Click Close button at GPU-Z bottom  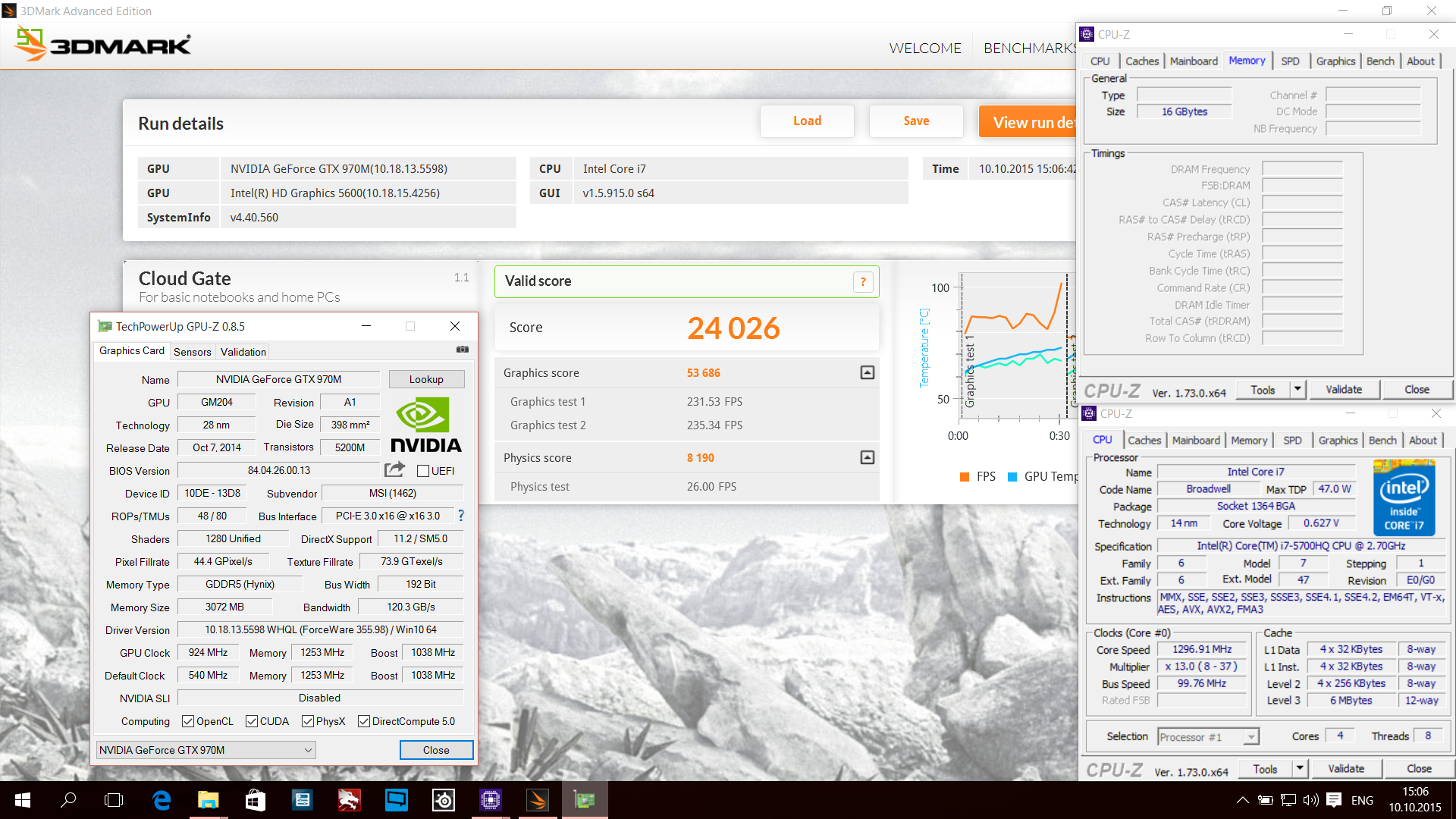pyautogui.click(x=436, y=750)
